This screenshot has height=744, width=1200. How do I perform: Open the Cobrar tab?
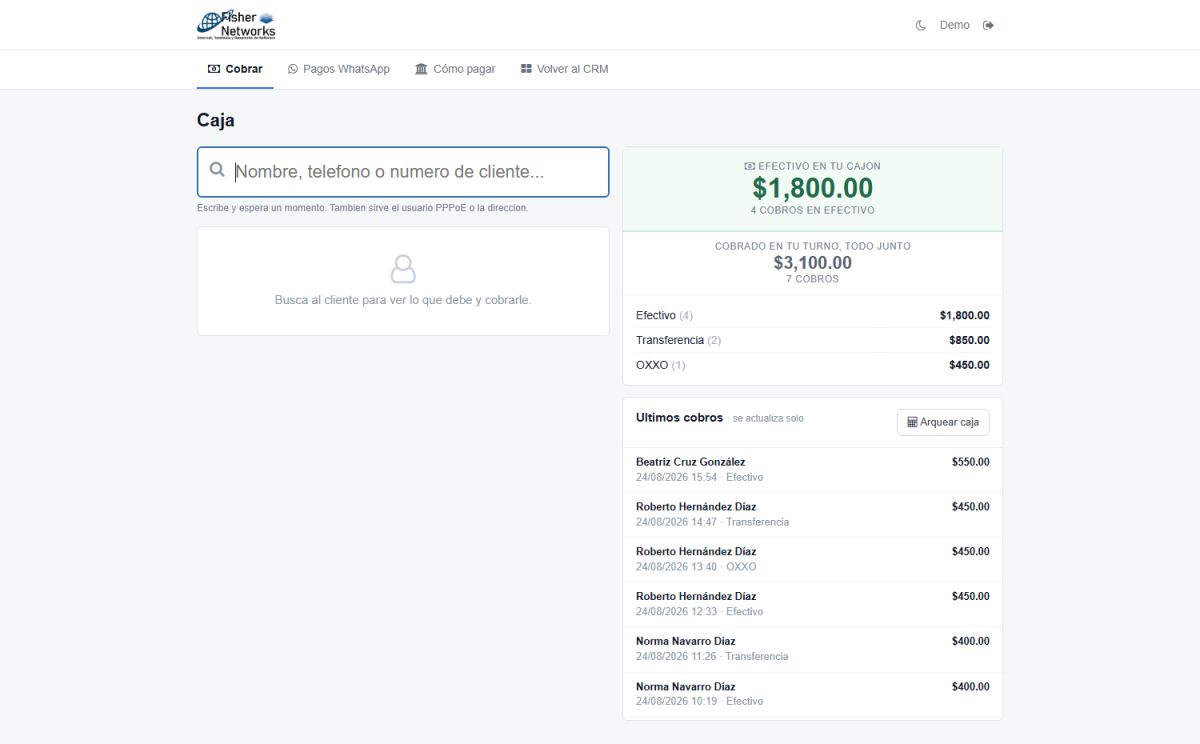pyautogui.click(x=235, y=69)
